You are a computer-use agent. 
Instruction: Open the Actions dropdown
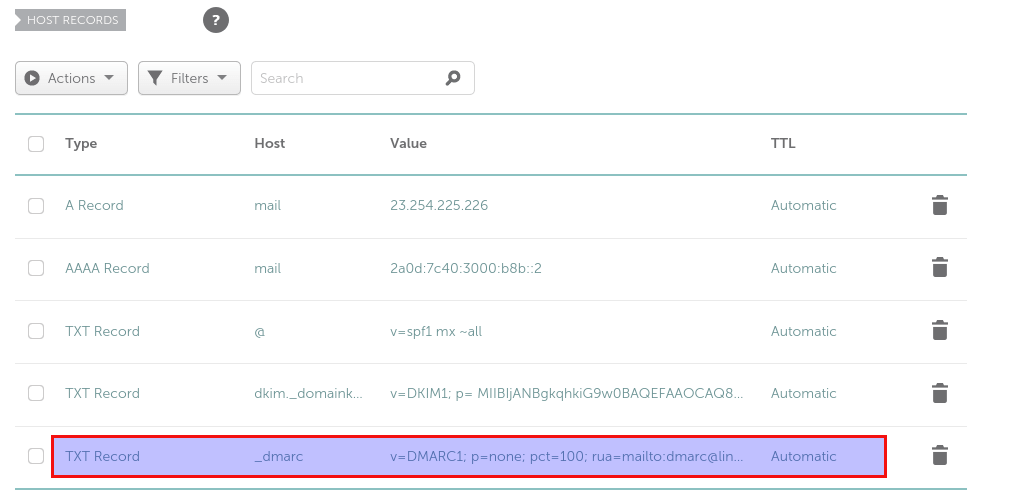pyautogui.click(x=71, y=78)
